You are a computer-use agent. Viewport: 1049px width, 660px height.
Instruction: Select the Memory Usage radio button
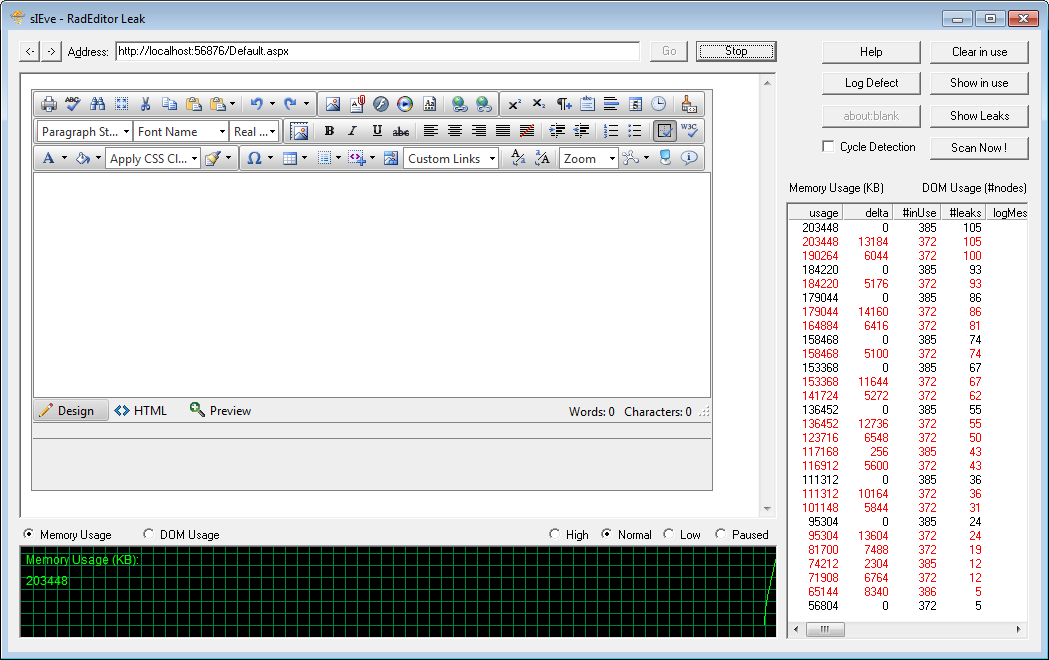(x=28, y=534)
